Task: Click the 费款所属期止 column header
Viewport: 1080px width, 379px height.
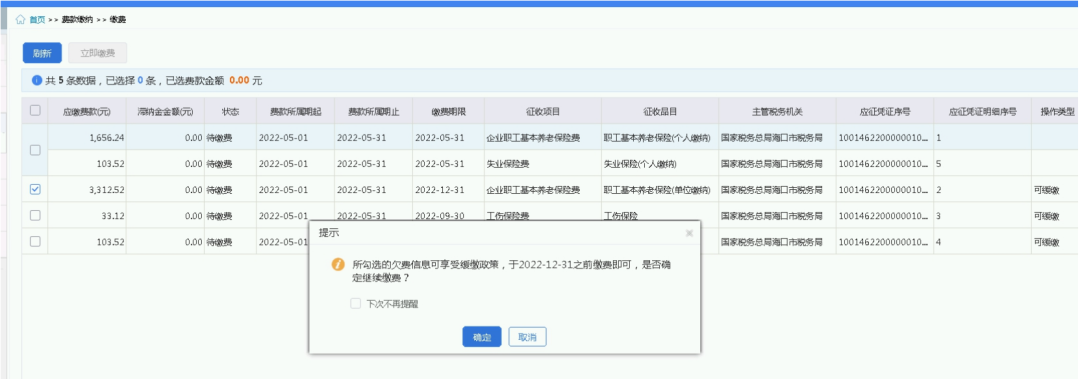Action: [x=374, y=111]
